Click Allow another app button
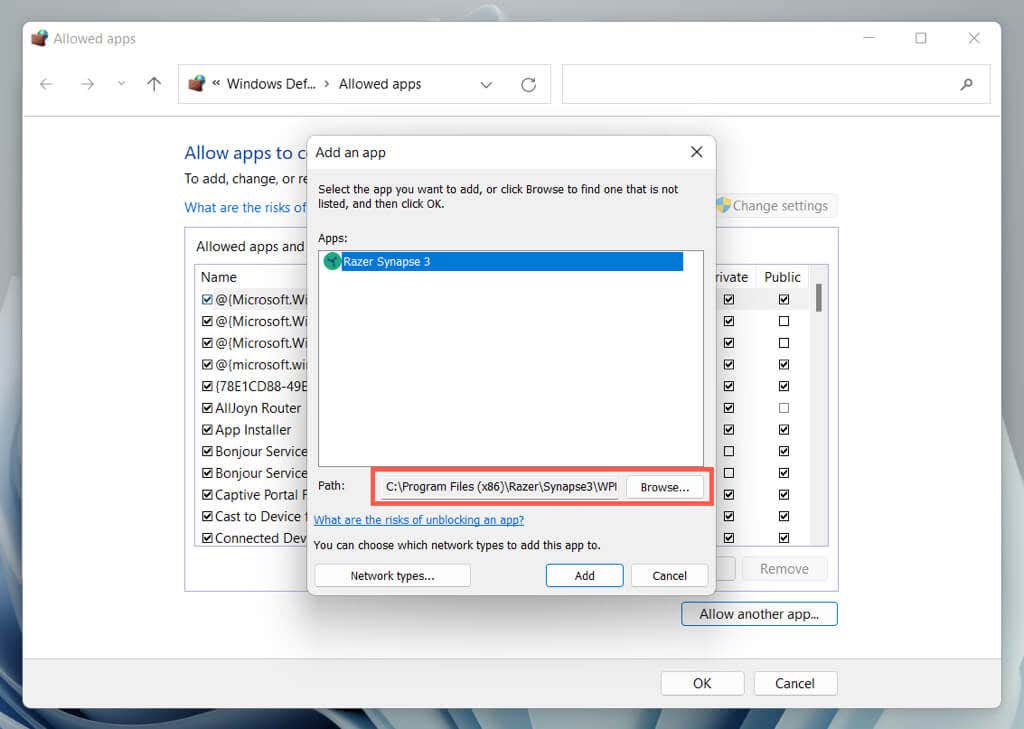This screenshot has height=729, width=1024. point(759,614)
